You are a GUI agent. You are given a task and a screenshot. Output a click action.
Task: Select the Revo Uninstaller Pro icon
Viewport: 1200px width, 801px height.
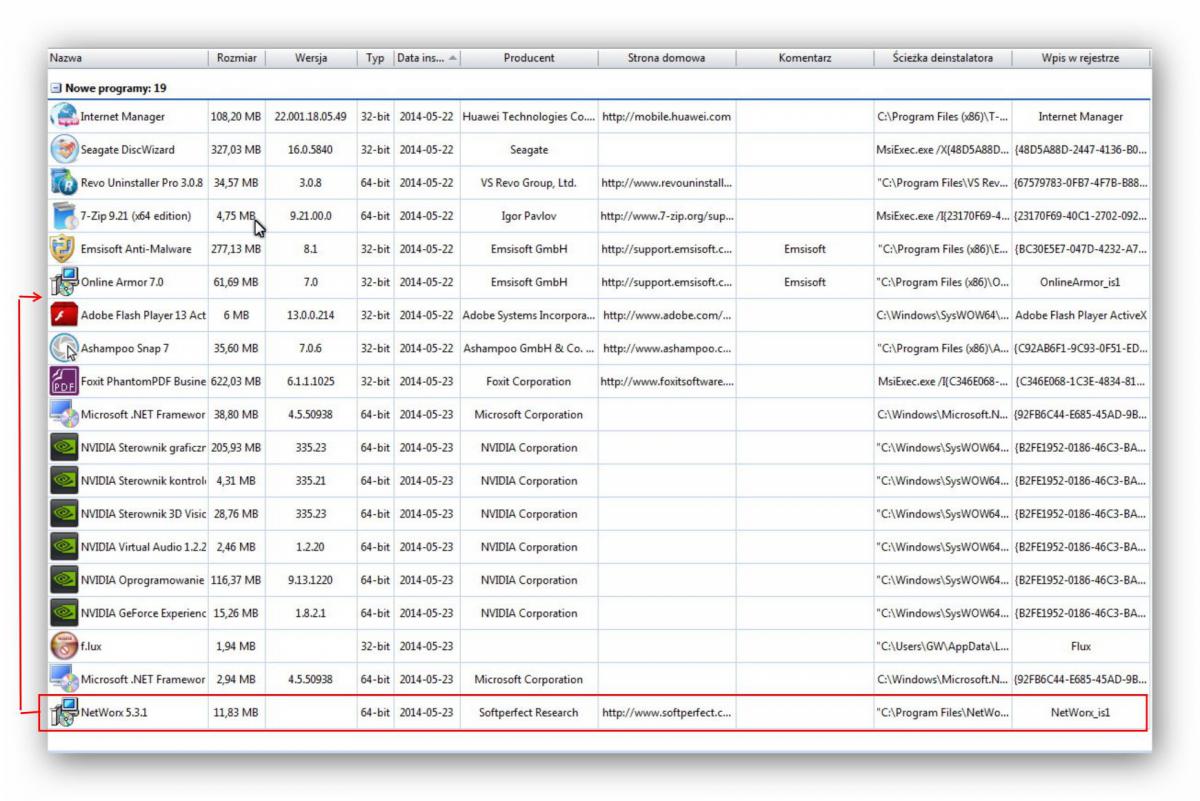tap(64, 182)
